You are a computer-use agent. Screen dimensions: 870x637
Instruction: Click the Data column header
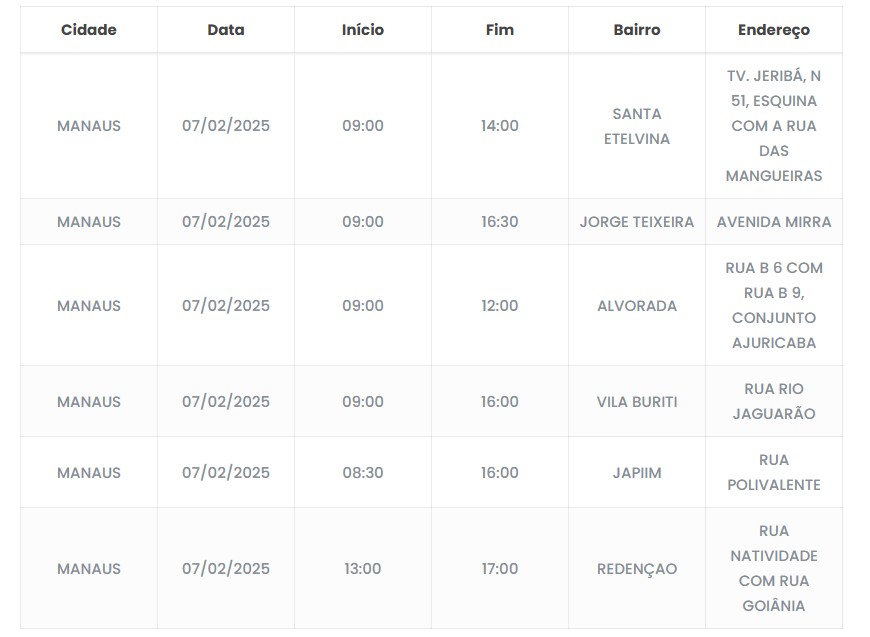coord(226,30)
